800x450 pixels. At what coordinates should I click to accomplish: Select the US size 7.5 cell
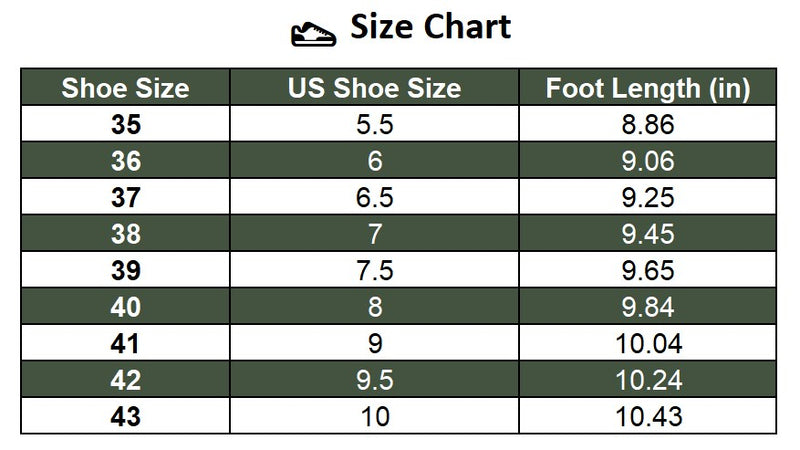(x=374, y=270)
